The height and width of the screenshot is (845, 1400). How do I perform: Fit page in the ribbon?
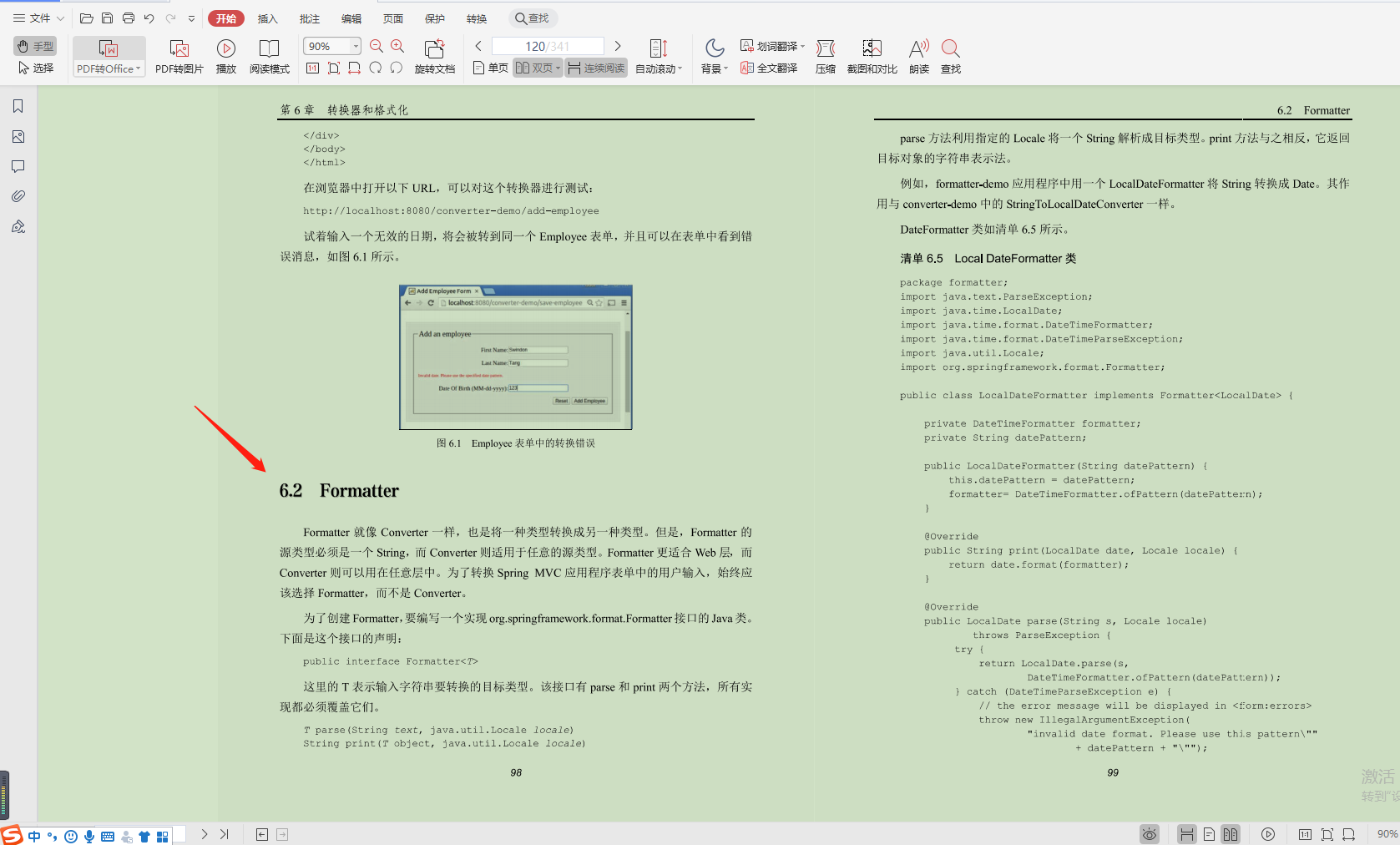pyautogui.click(x=334, y=68)
